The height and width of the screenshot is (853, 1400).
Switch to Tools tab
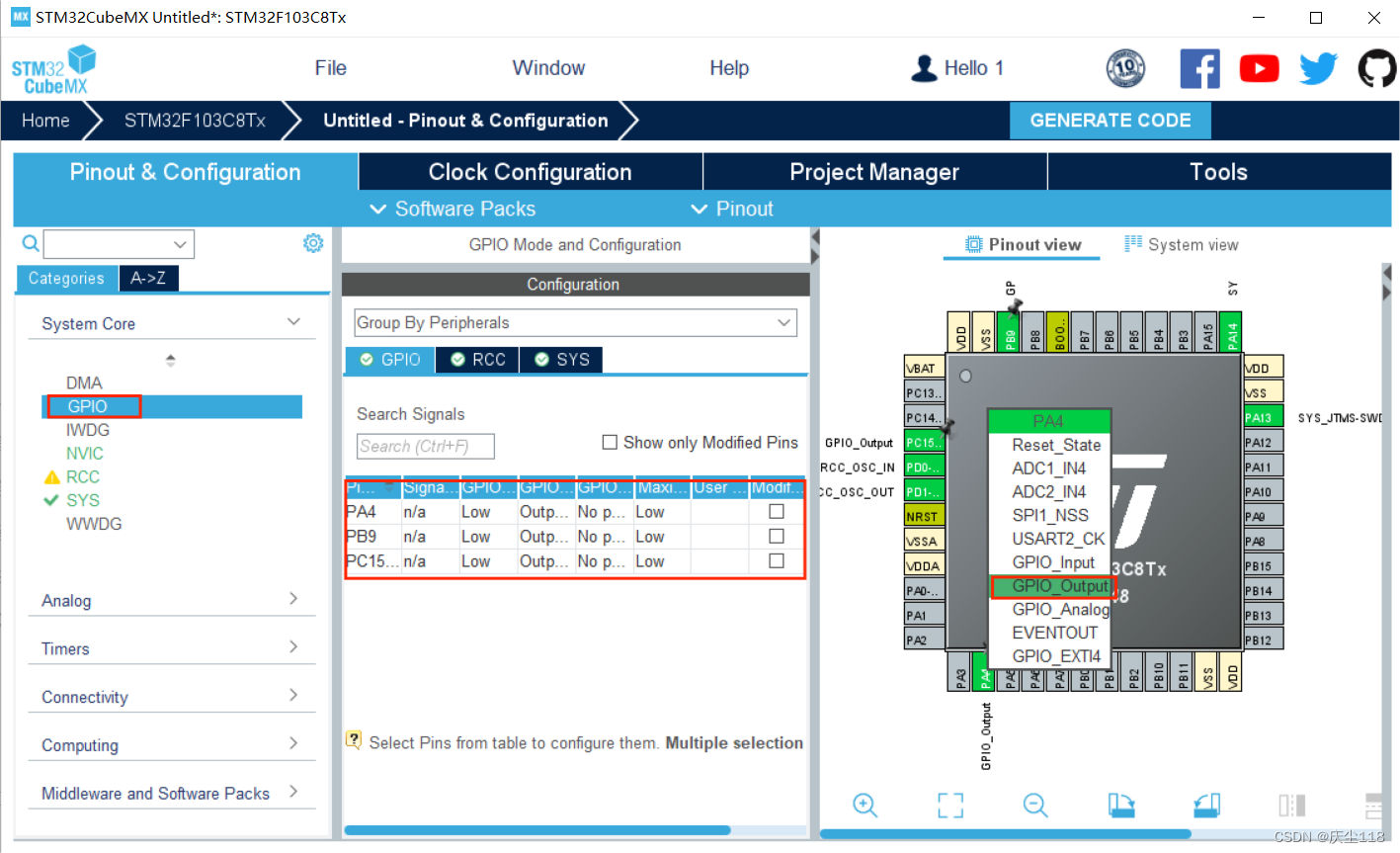pyautogui.click(x=1218, y=172)
